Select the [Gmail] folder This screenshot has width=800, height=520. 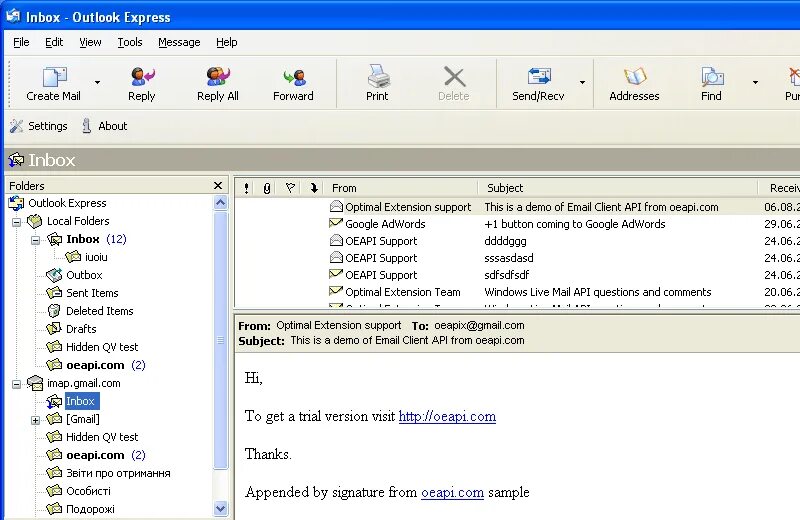pyautogui.click(x=83, y=419)
